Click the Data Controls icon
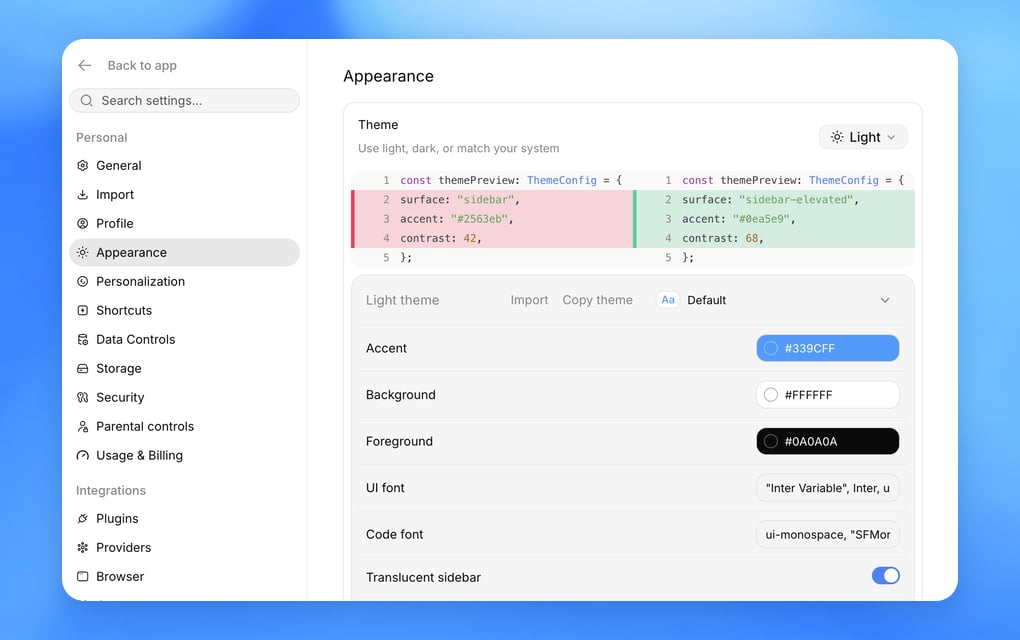The height and width of the screenshot is (640, 1020). point(83,340)
